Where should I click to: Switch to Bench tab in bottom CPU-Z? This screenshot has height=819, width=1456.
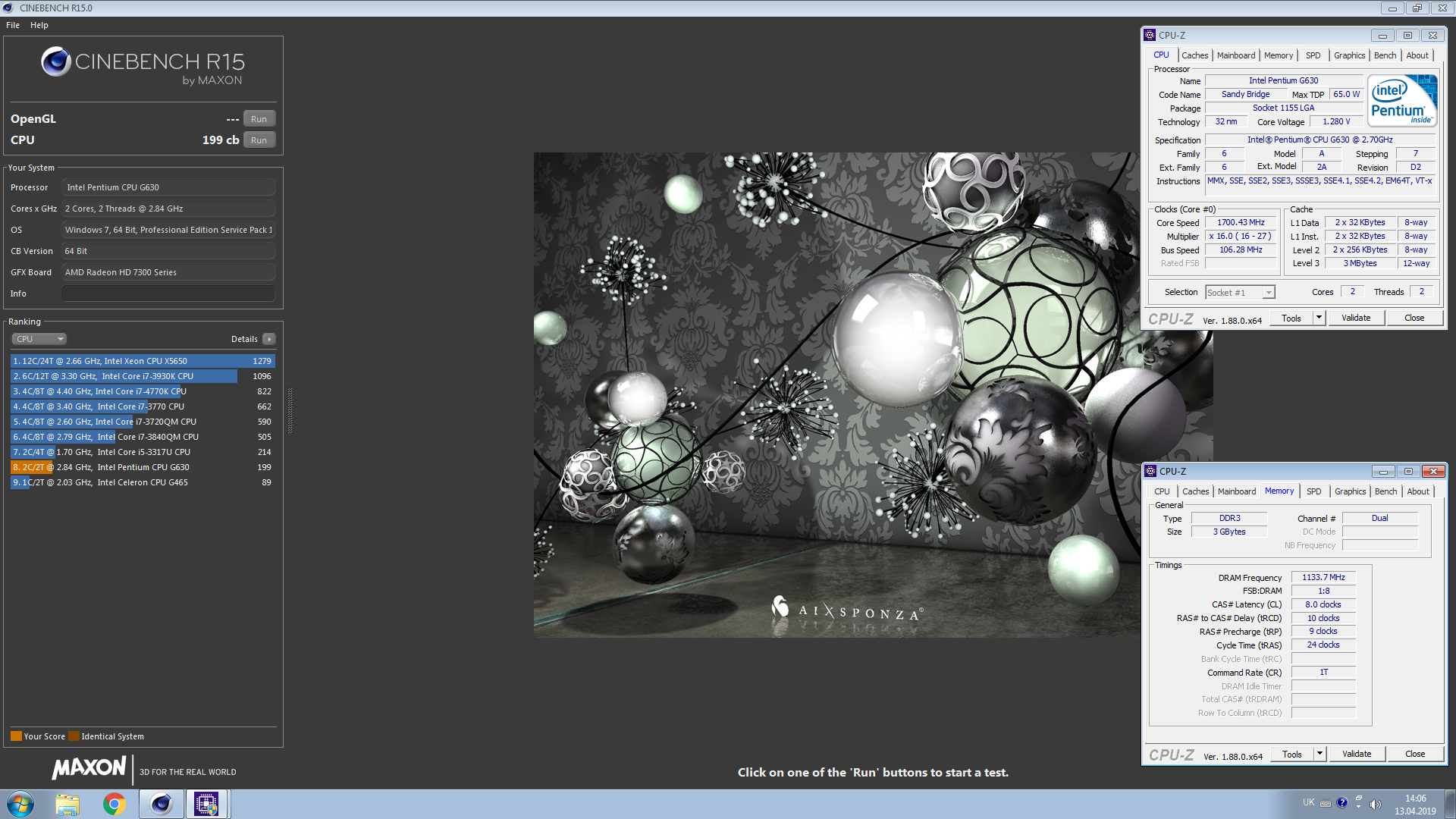coord(1385,491)
